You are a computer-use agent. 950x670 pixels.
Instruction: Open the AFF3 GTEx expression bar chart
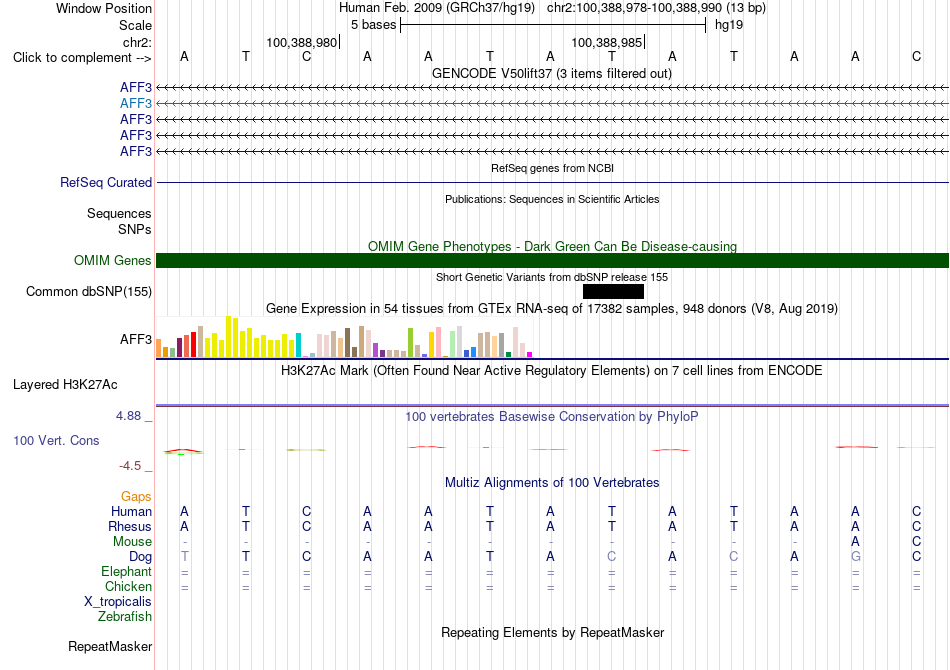click(344, 337)
